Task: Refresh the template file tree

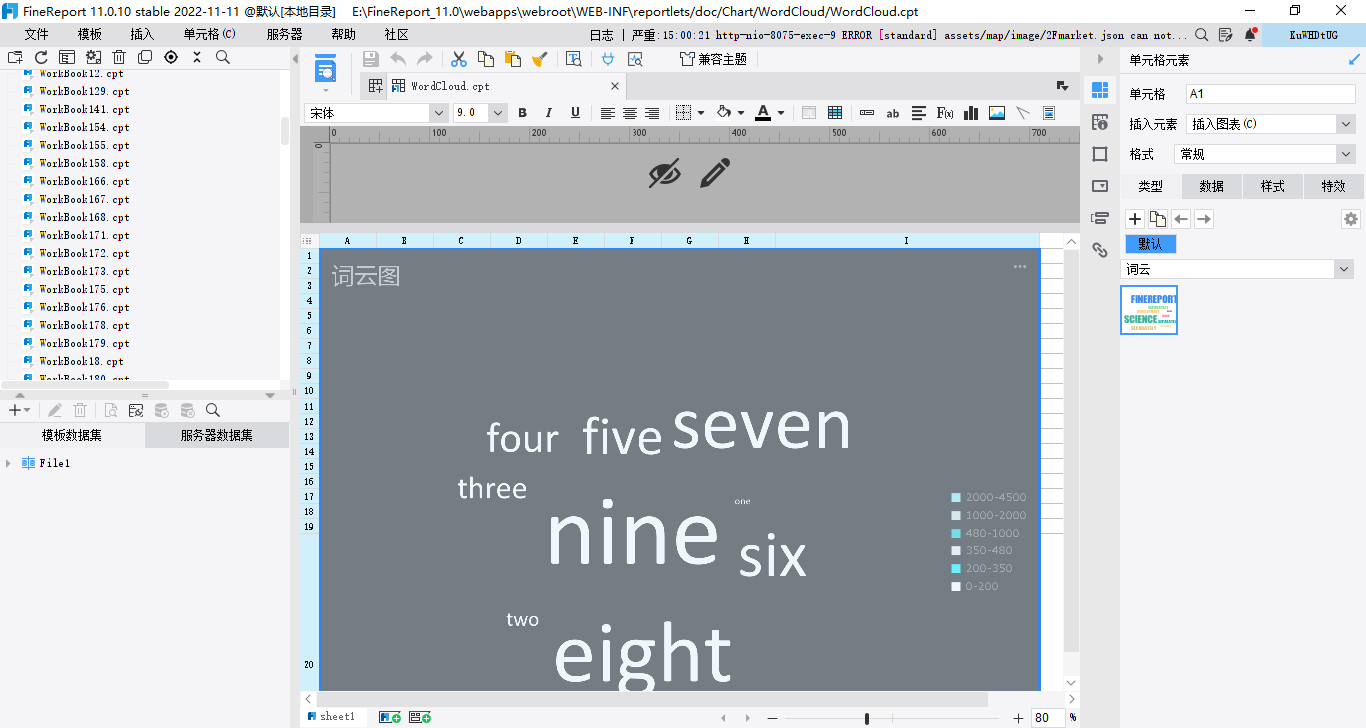Action: coord(41,57)
